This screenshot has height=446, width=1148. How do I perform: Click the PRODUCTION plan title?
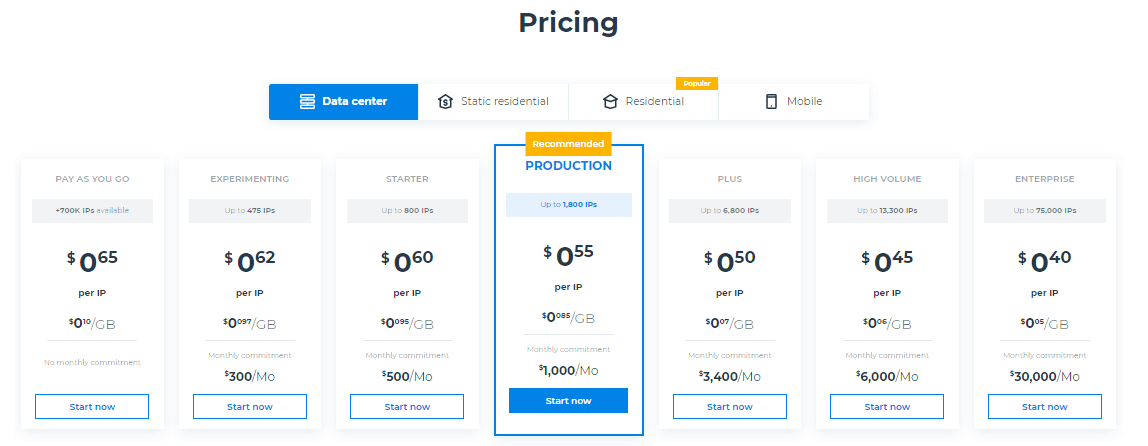[x=568, y=166]
